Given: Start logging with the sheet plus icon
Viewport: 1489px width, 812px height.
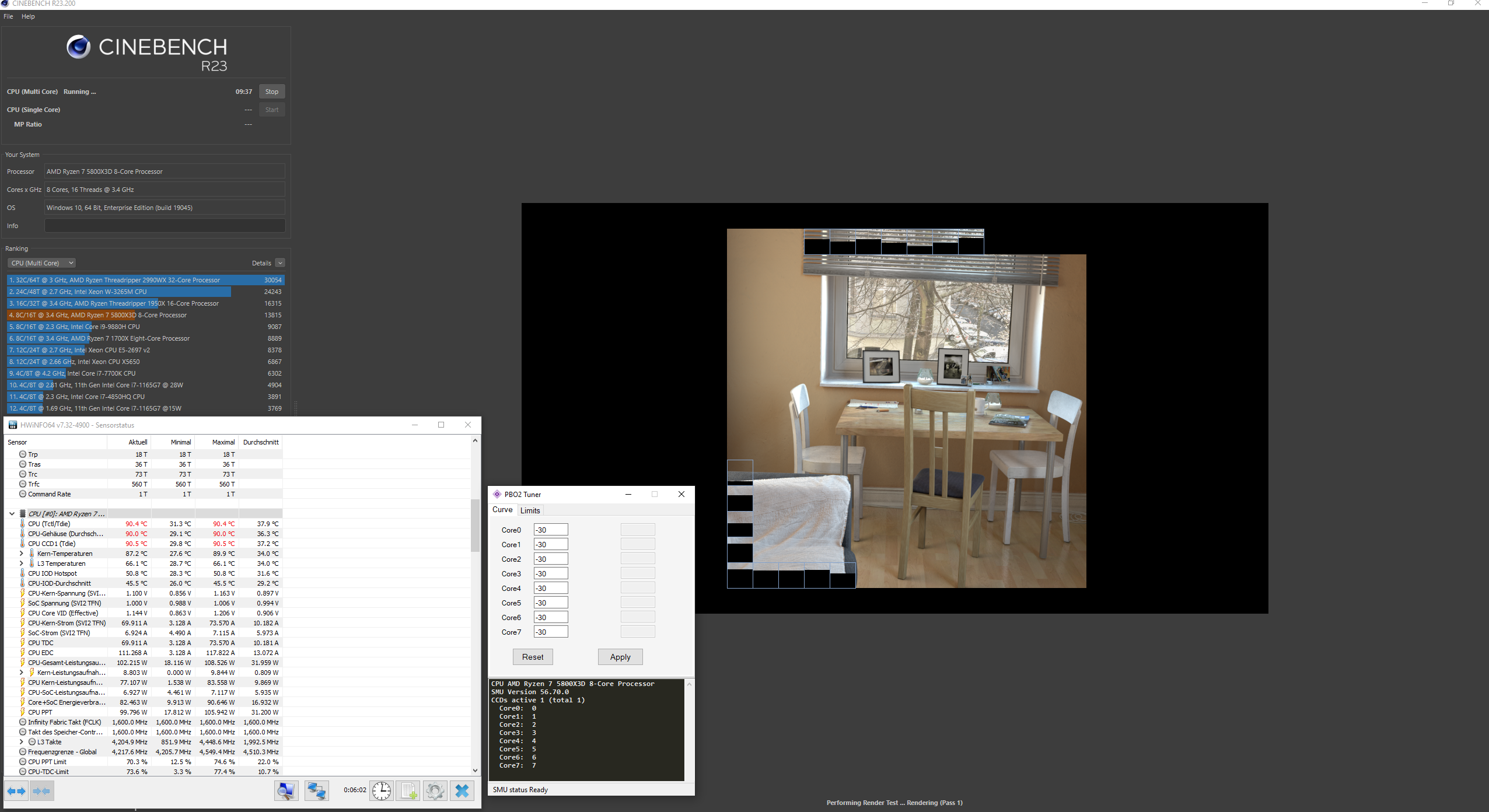Looking at the screenshot, I should click(x=408, y=791).
